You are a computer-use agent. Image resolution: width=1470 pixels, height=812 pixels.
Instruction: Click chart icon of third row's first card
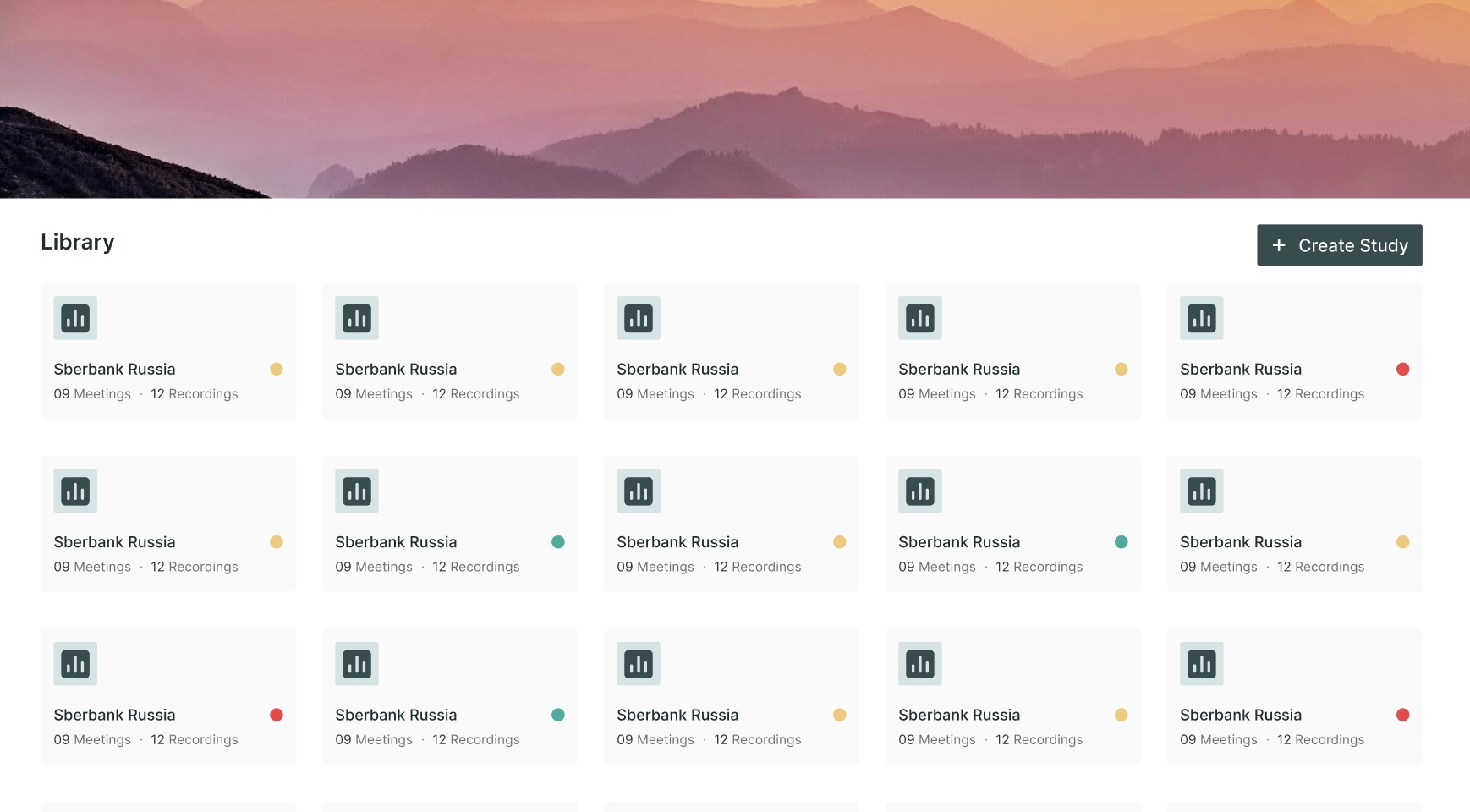point(75,664)
